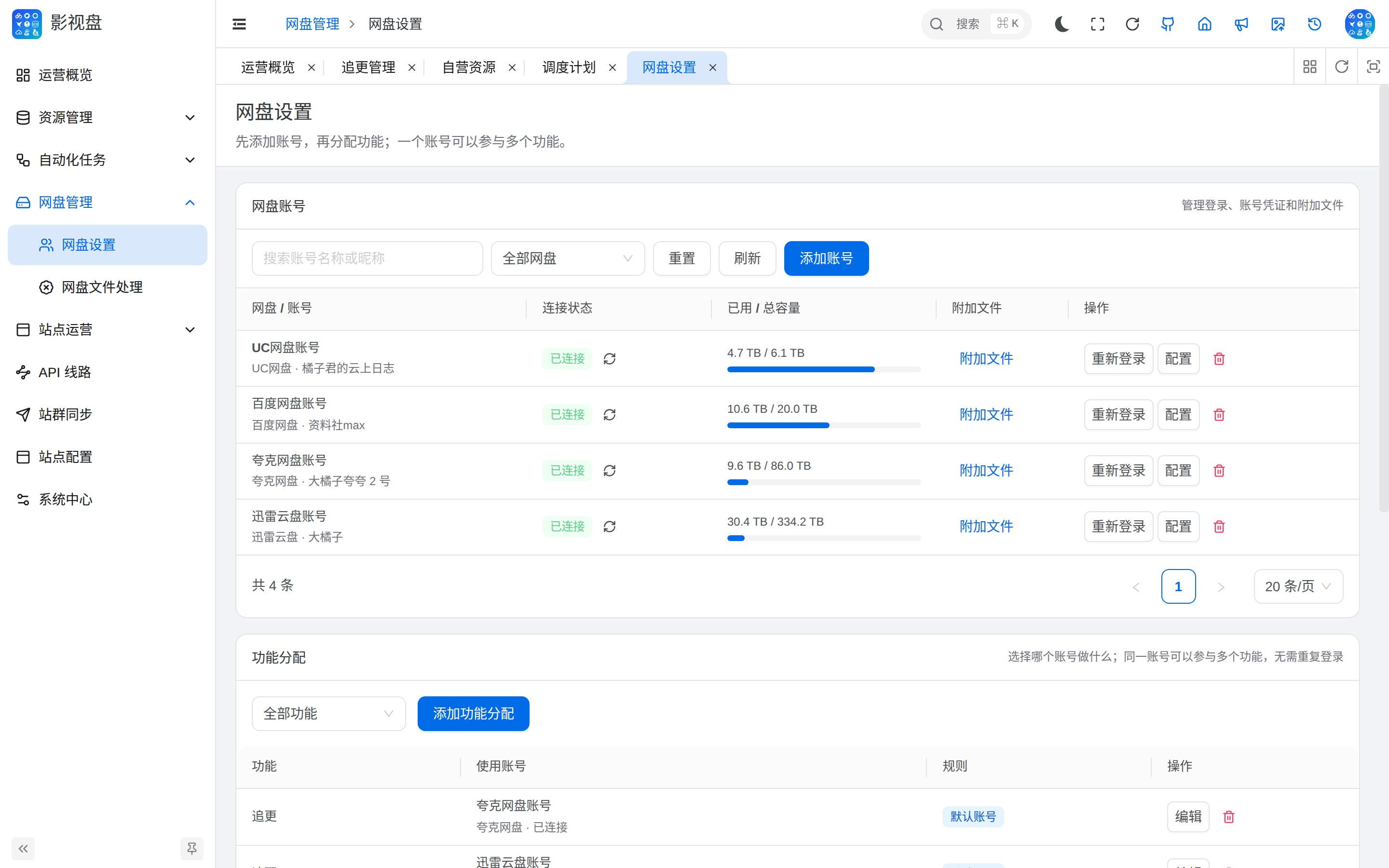Viewport: 1389px width, 868px height.
Task: Click the header refresh icon
Action: pyautogui.click(x=1132, y=24)
